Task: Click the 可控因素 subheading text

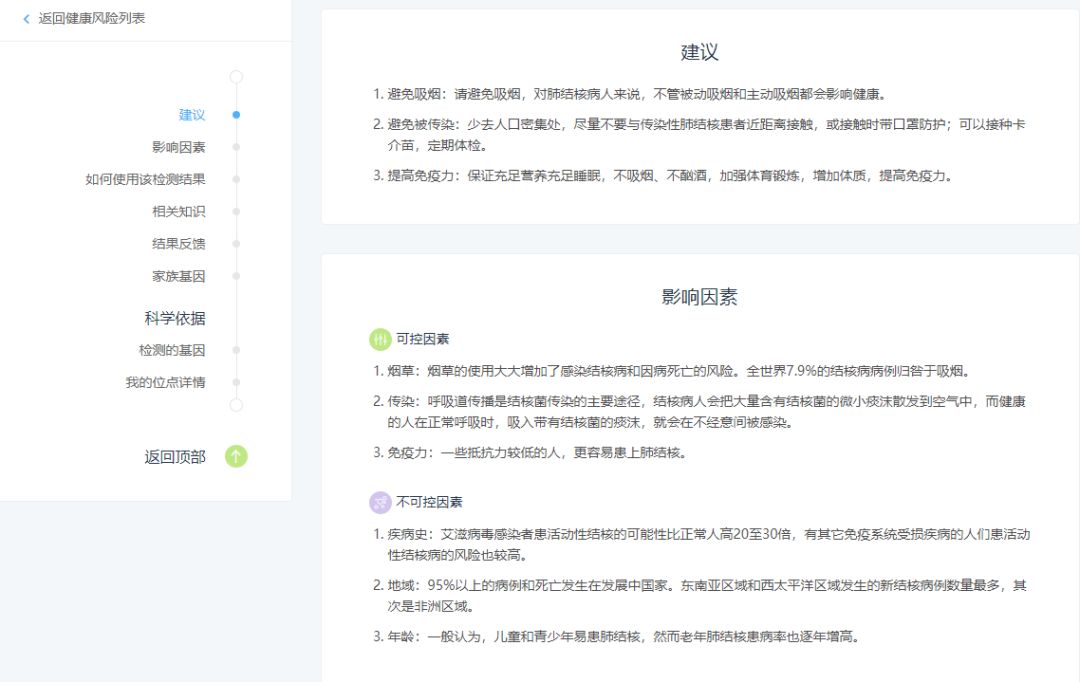Action: coord(422,339)
